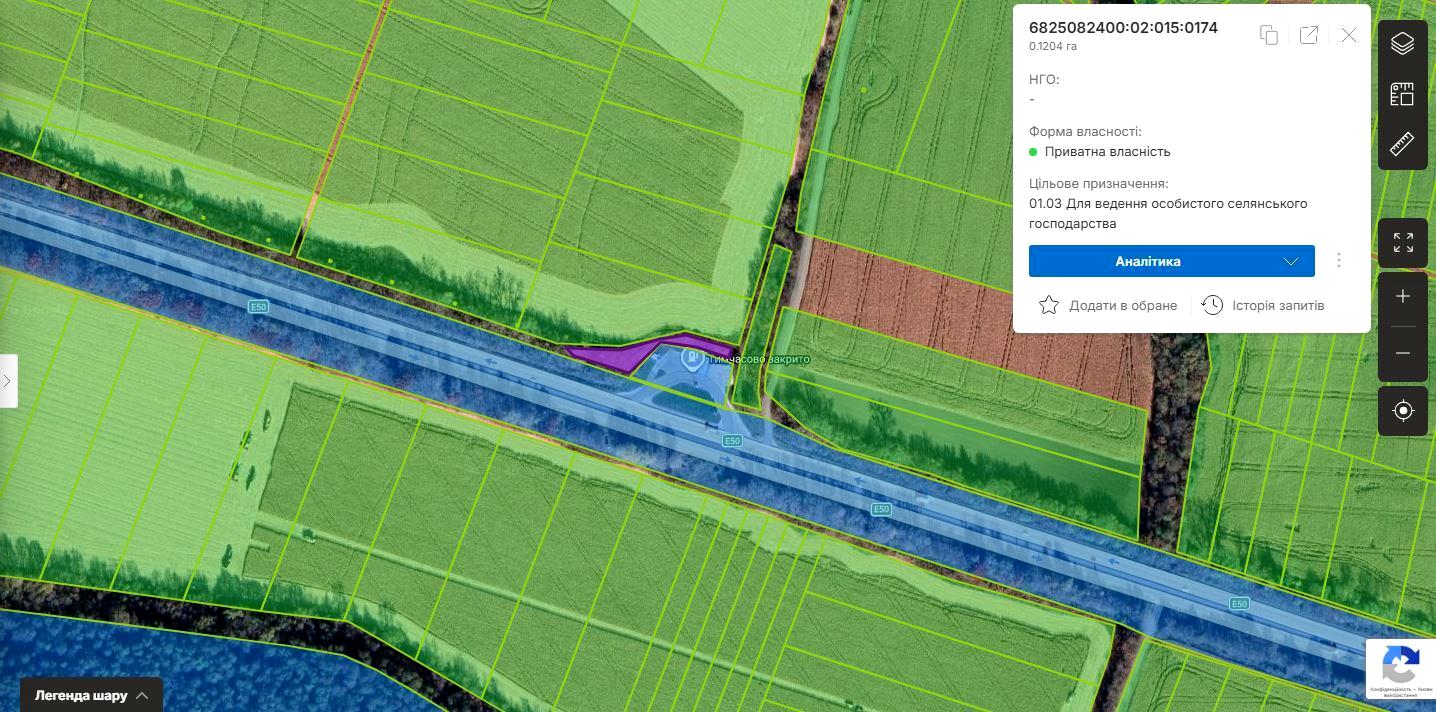Zoom in on the map
The height and width of the screenshot is (712, 1436).
point(1402,297)
